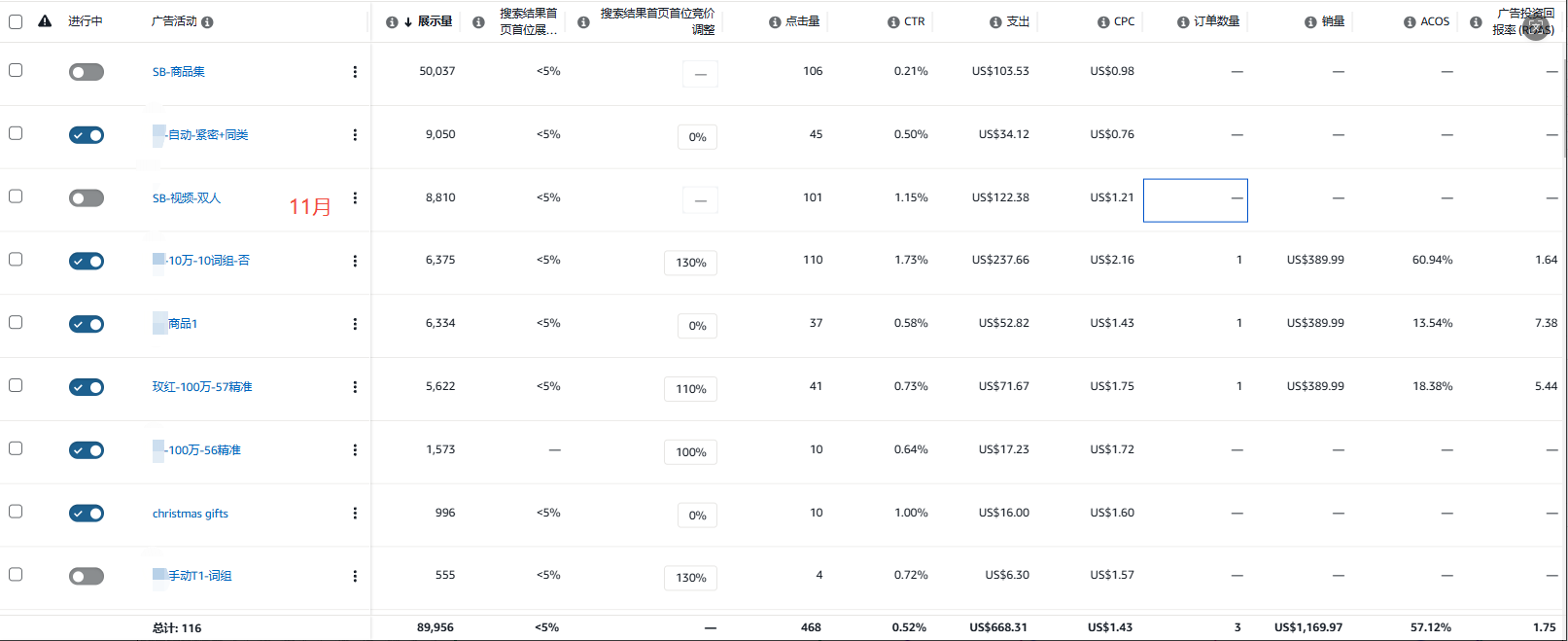
Task: Sort by 支出 column header
Action: [x=1017, y=21]
